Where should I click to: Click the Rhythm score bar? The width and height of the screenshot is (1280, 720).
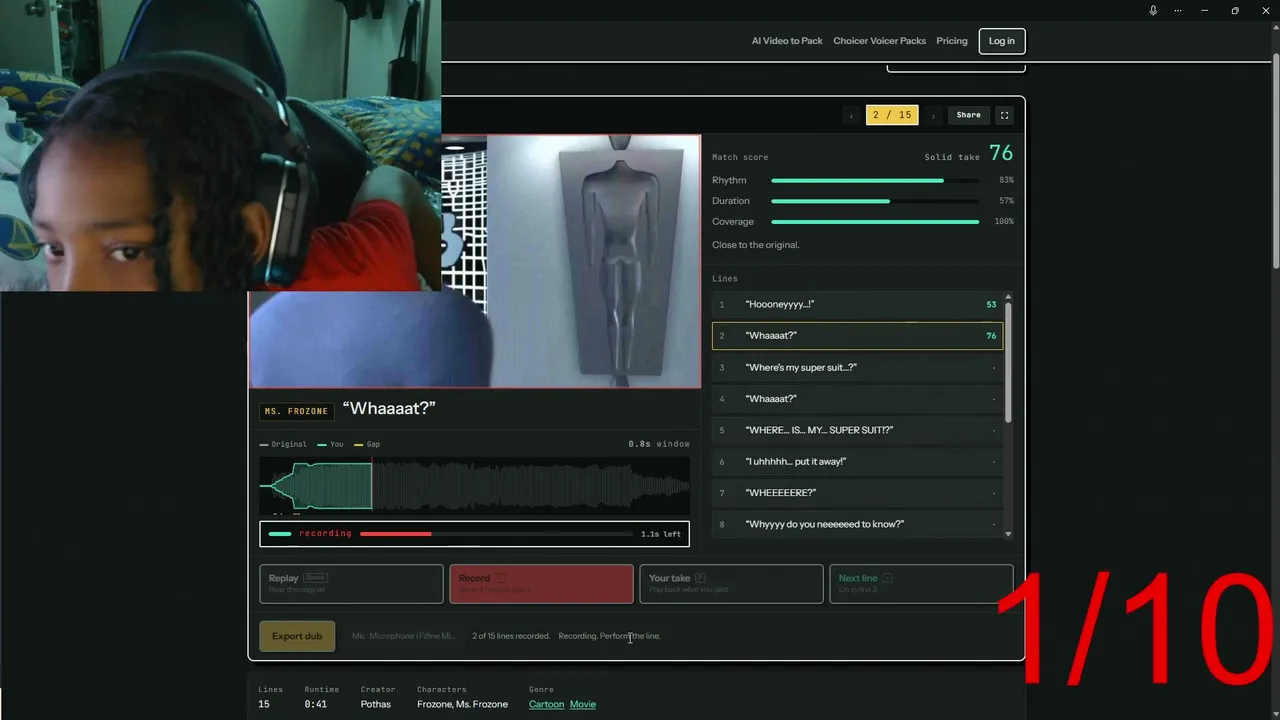[875, 180]
